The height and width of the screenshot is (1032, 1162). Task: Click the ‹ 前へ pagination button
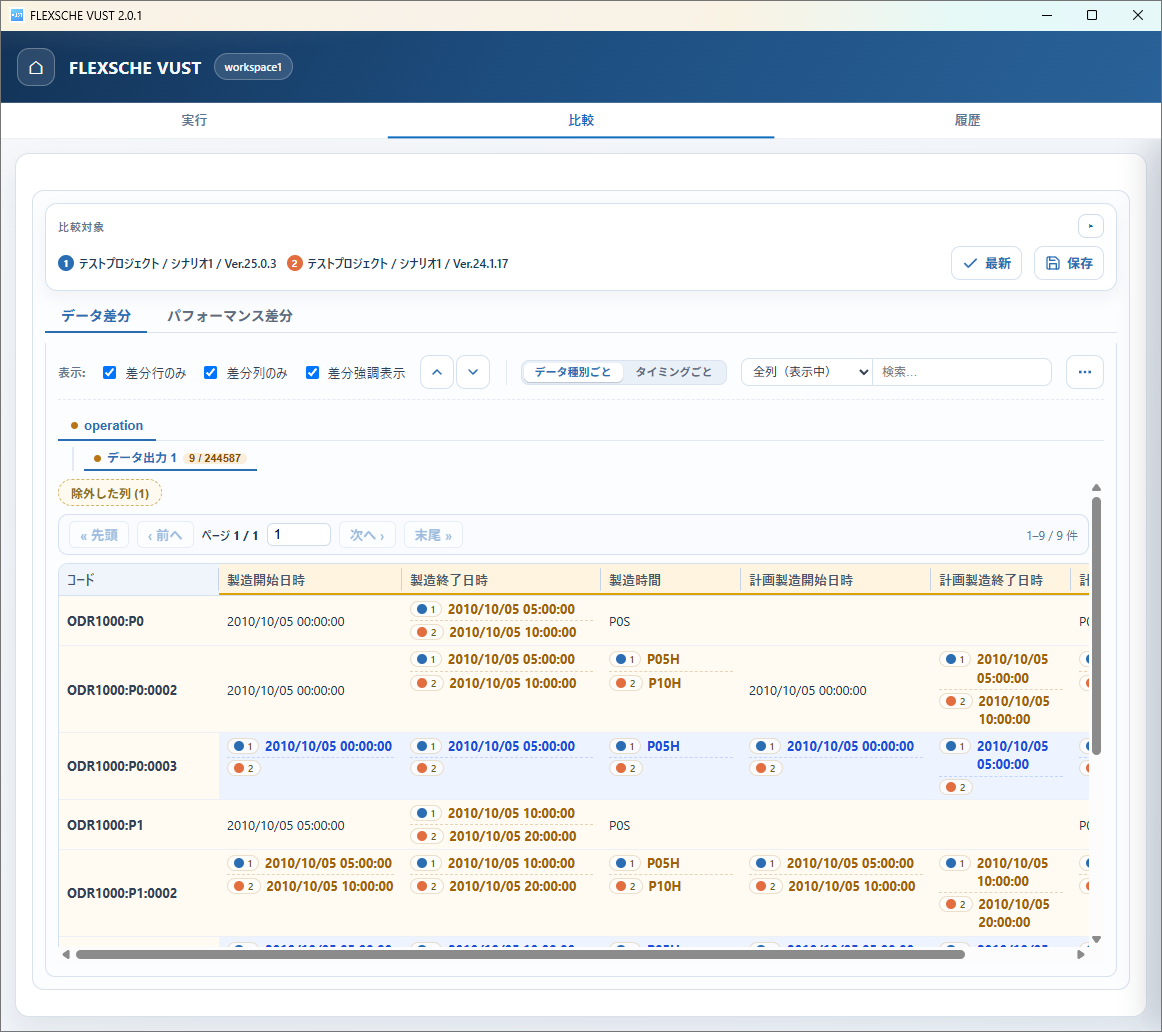pos(165,535)
